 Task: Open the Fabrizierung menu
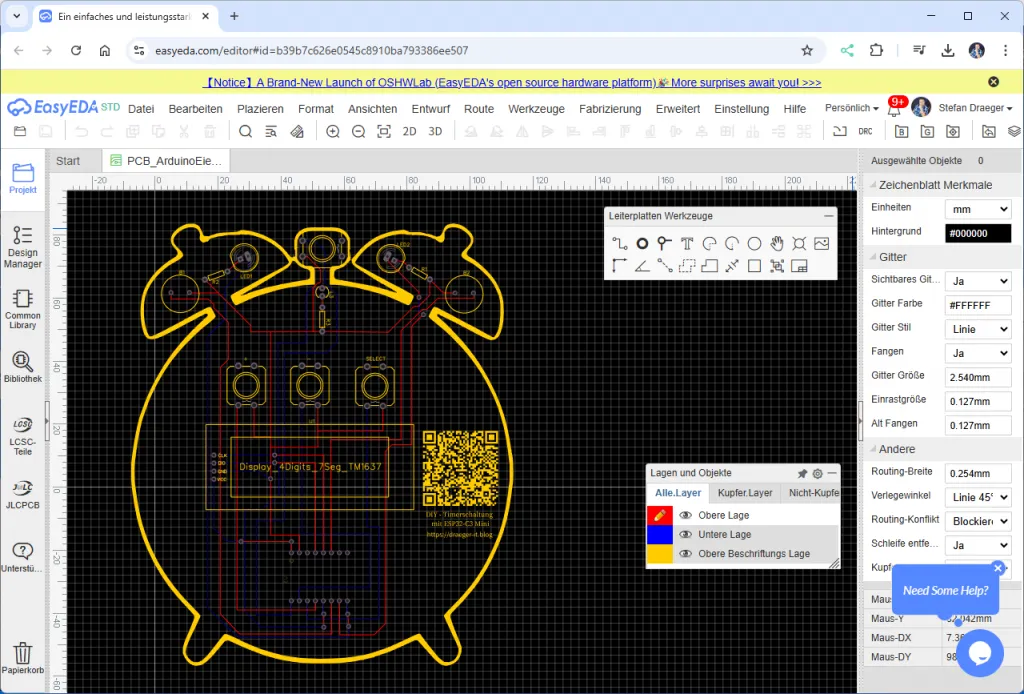[609, 109]
